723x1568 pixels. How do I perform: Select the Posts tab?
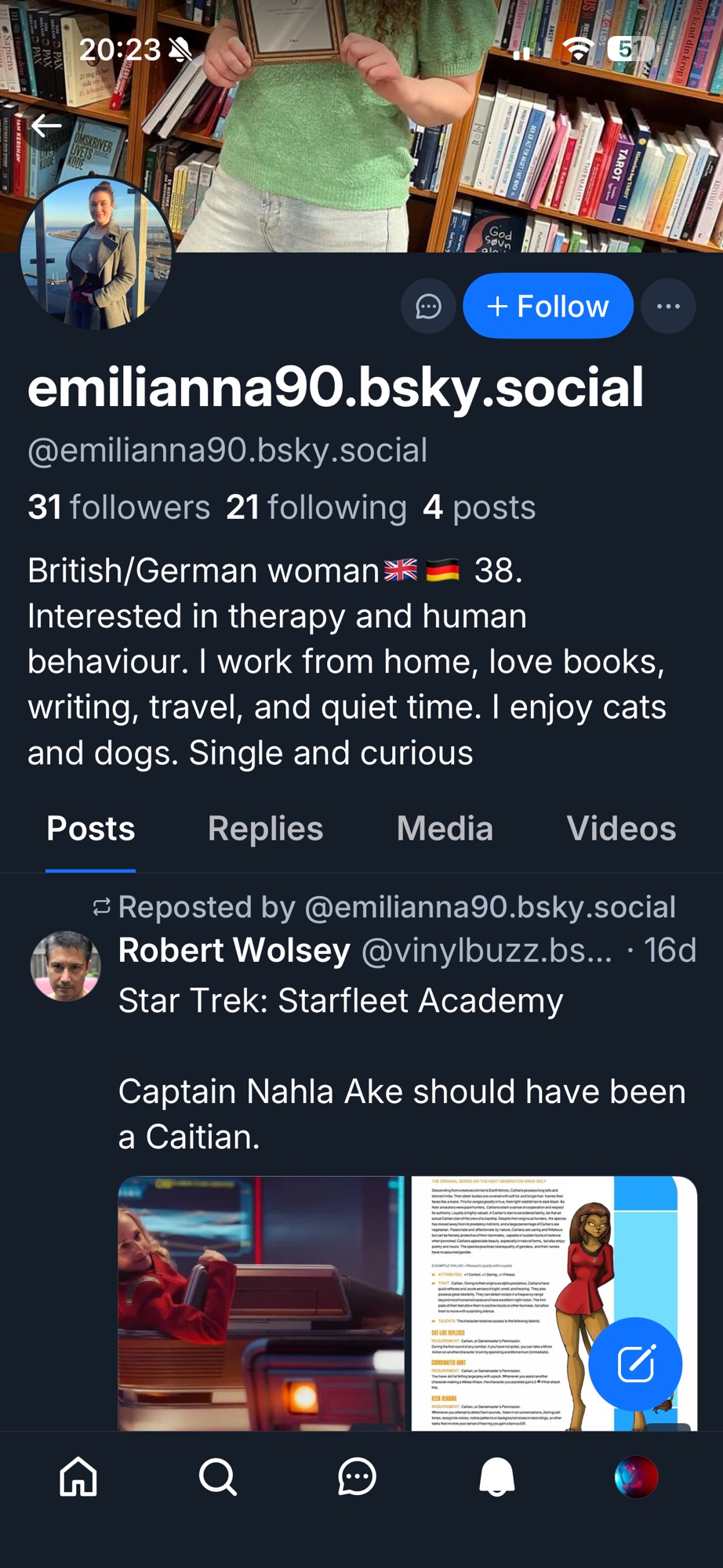click(91, 829)
